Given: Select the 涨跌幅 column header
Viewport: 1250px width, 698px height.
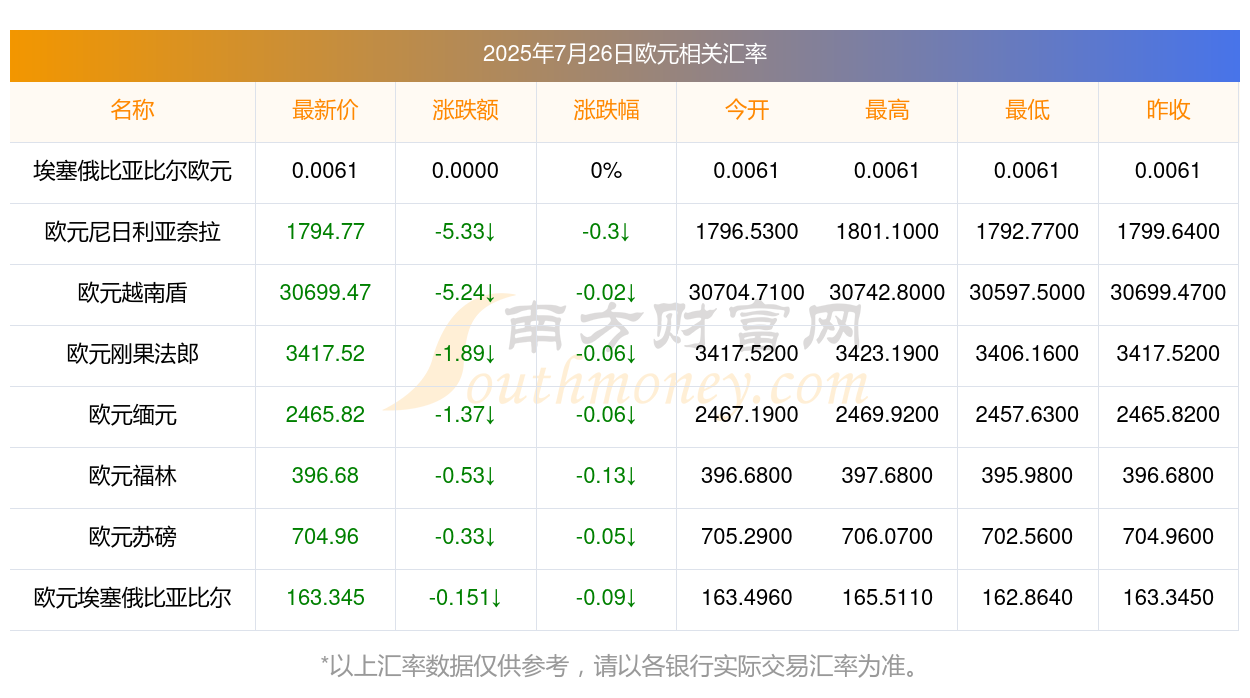Looking at the screenshot, I should point(606,110).
